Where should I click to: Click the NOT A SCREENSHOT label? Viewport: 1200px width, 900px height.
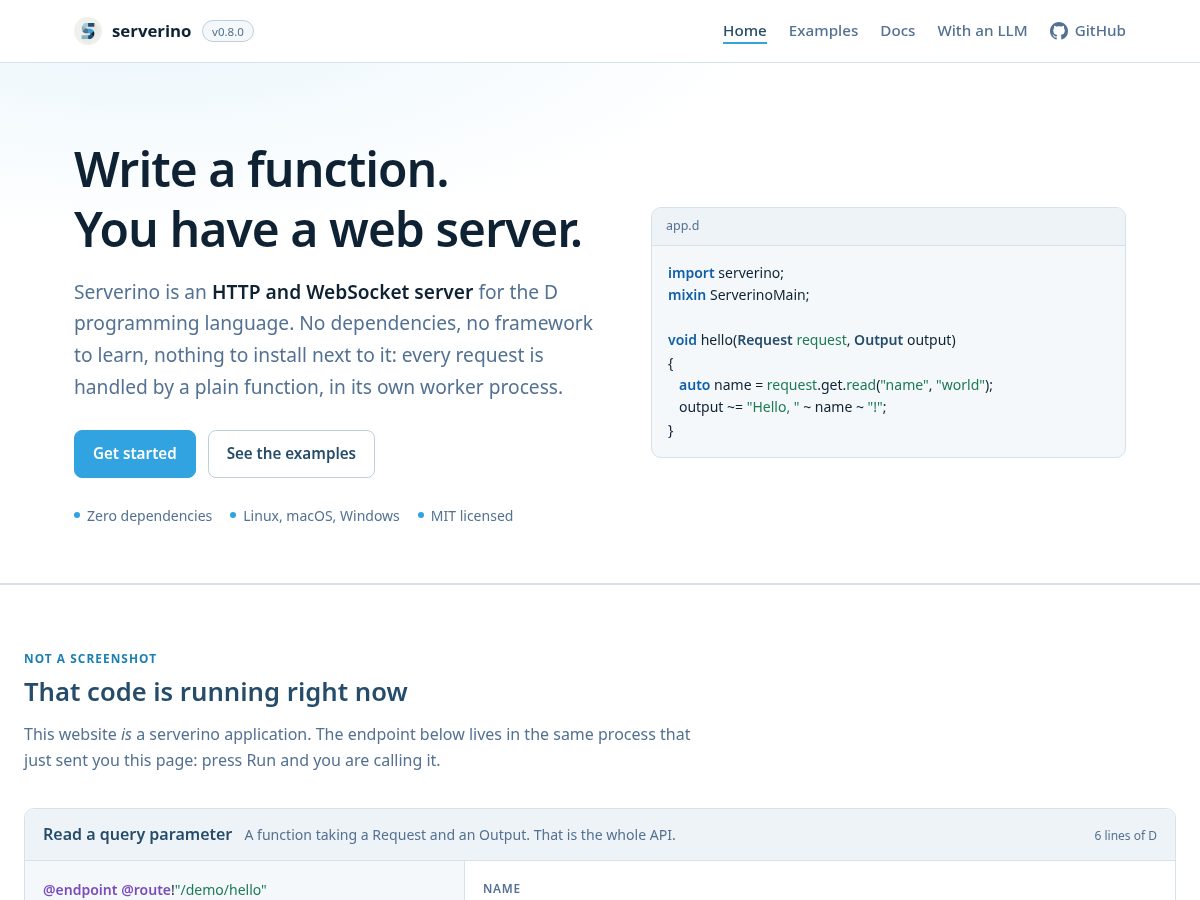90,659
